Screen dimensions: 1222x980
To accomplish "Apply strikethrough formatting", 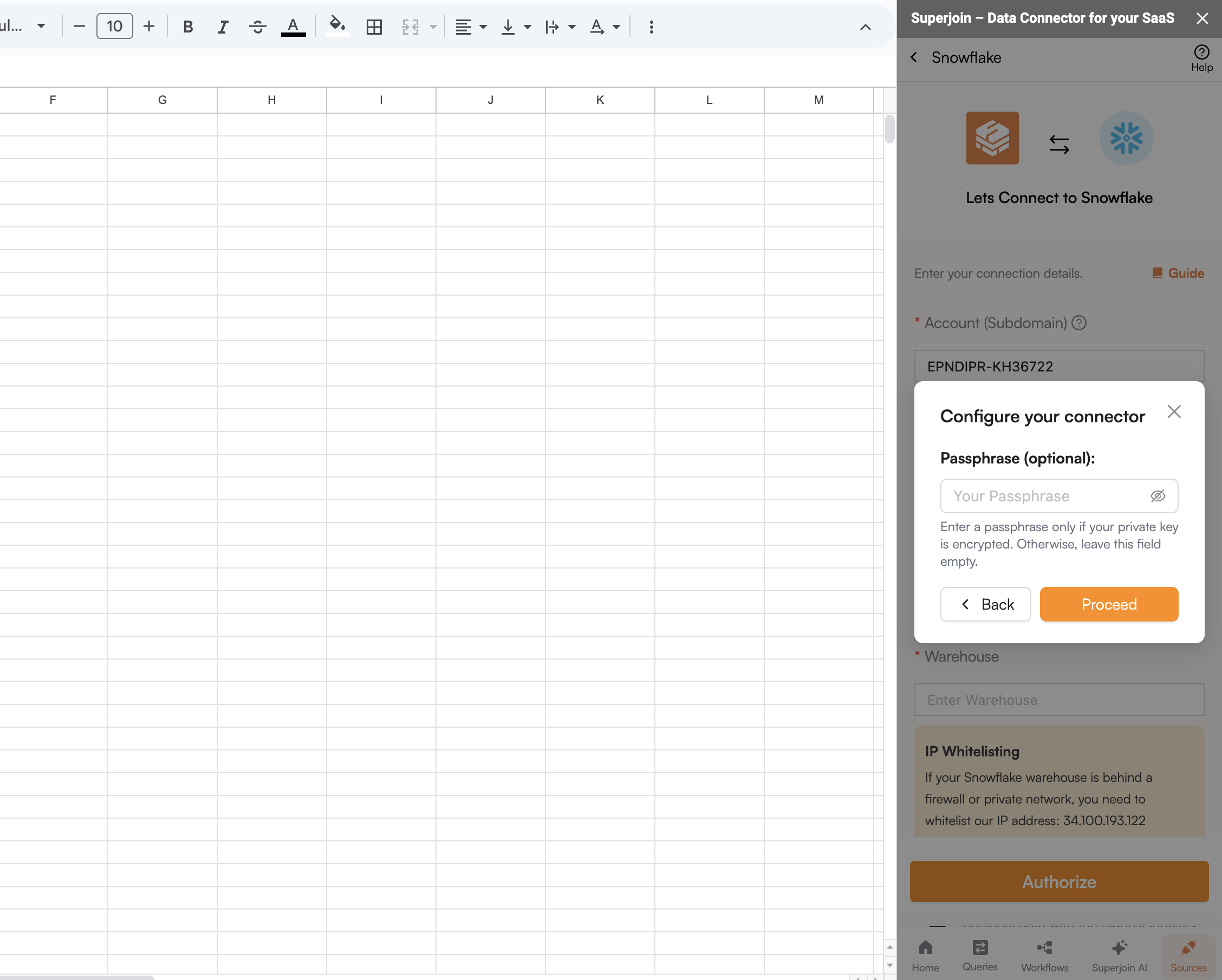I will point(257,27).
